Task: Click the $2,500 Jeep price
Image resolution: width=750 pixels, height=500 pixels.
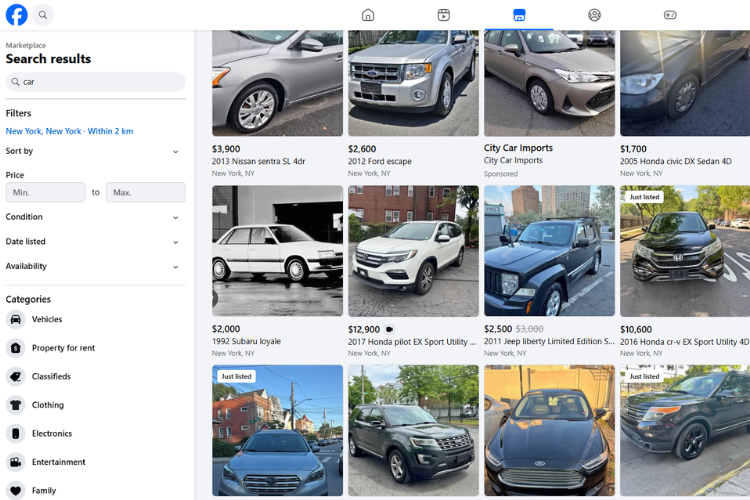Action: 498,329
